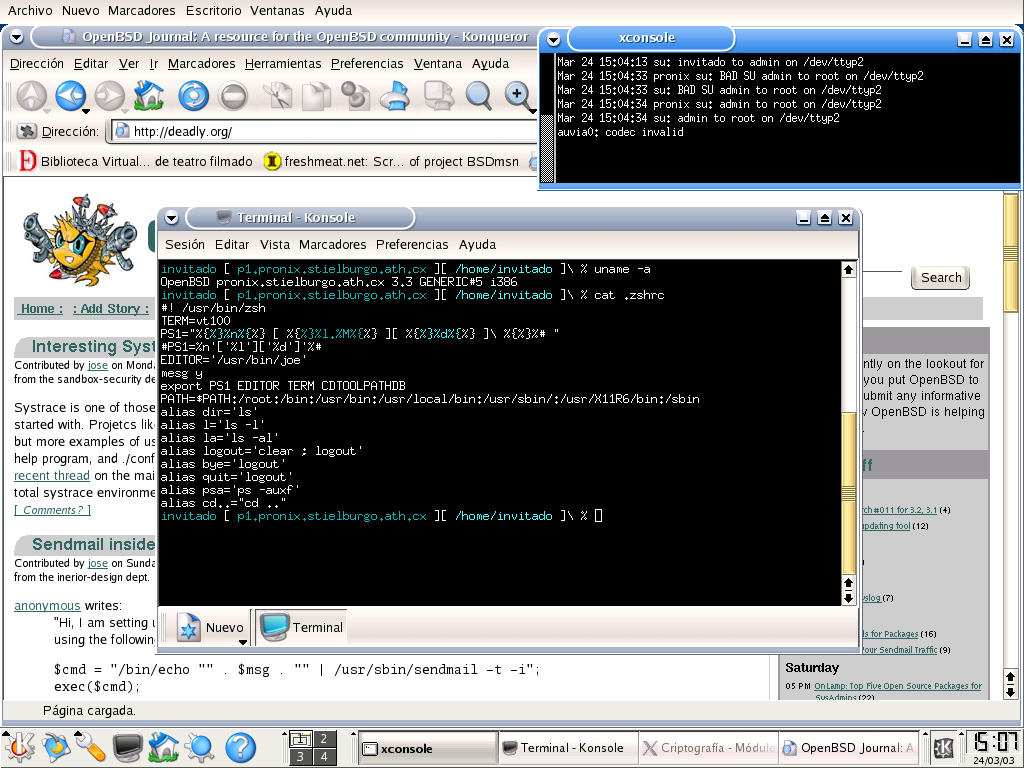Open the Help question-mark icon on the panel

[240, 747]
